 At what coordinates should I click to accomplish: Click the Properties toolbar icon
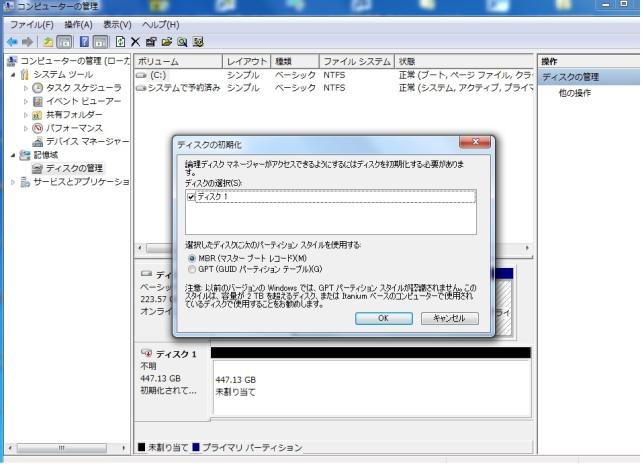[151, 42]
